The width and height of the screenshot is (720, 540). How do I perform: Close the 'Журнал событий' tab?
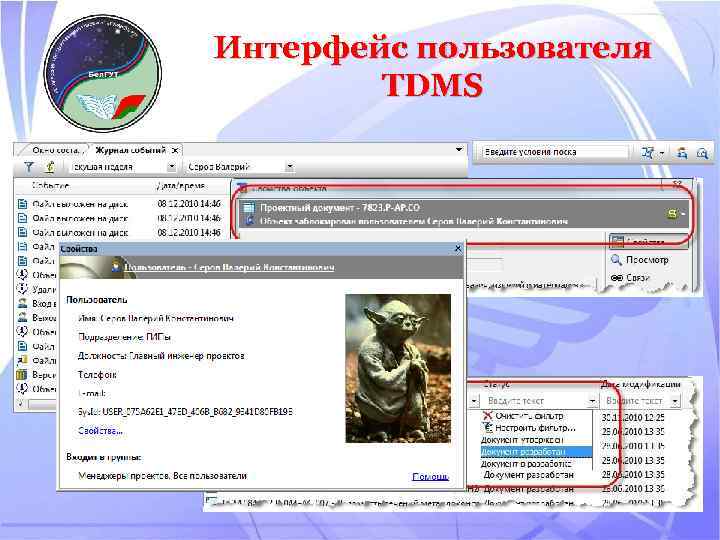click(175, 150)
